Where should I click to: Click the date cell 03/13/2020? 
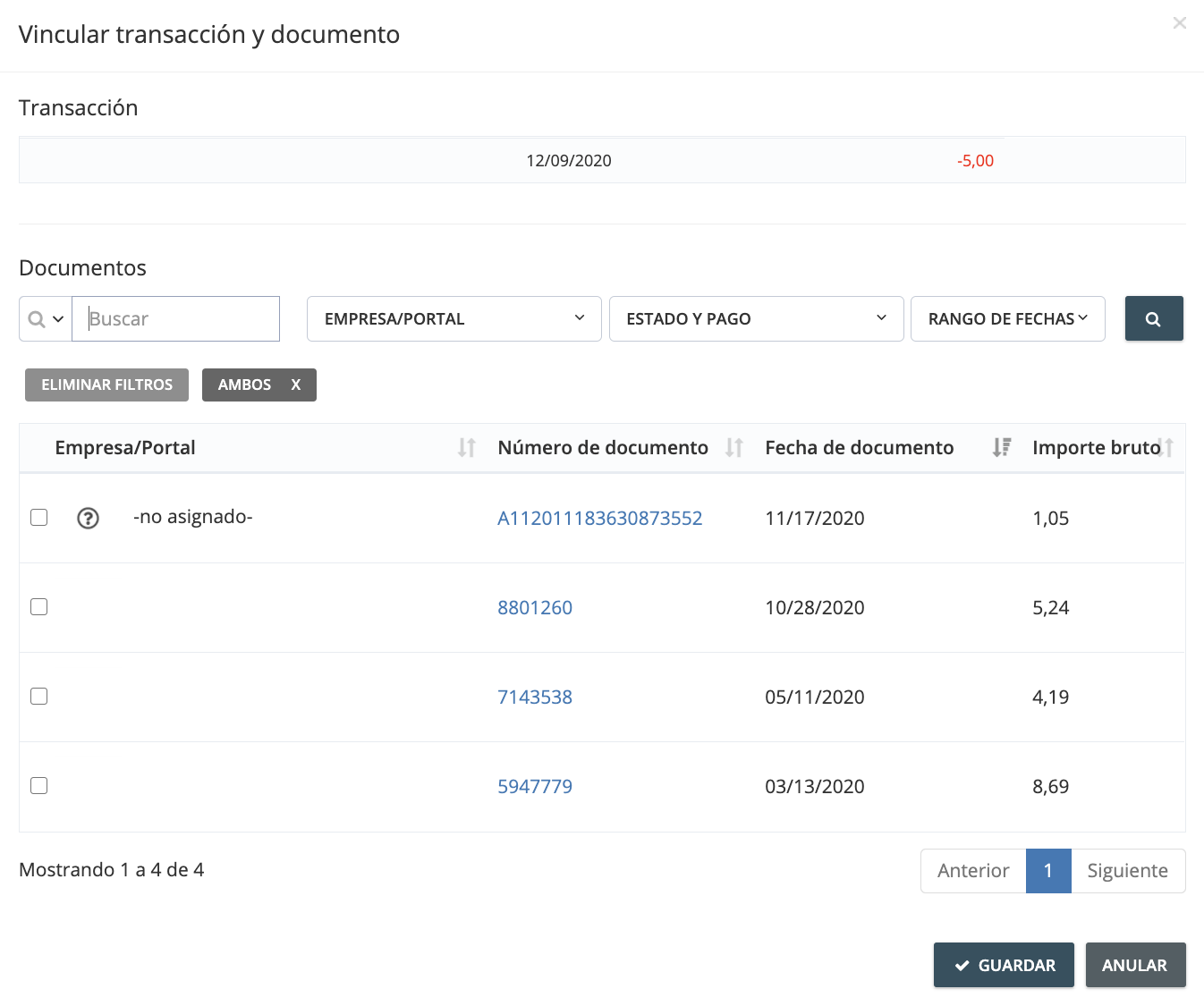(x=815, y=787)
